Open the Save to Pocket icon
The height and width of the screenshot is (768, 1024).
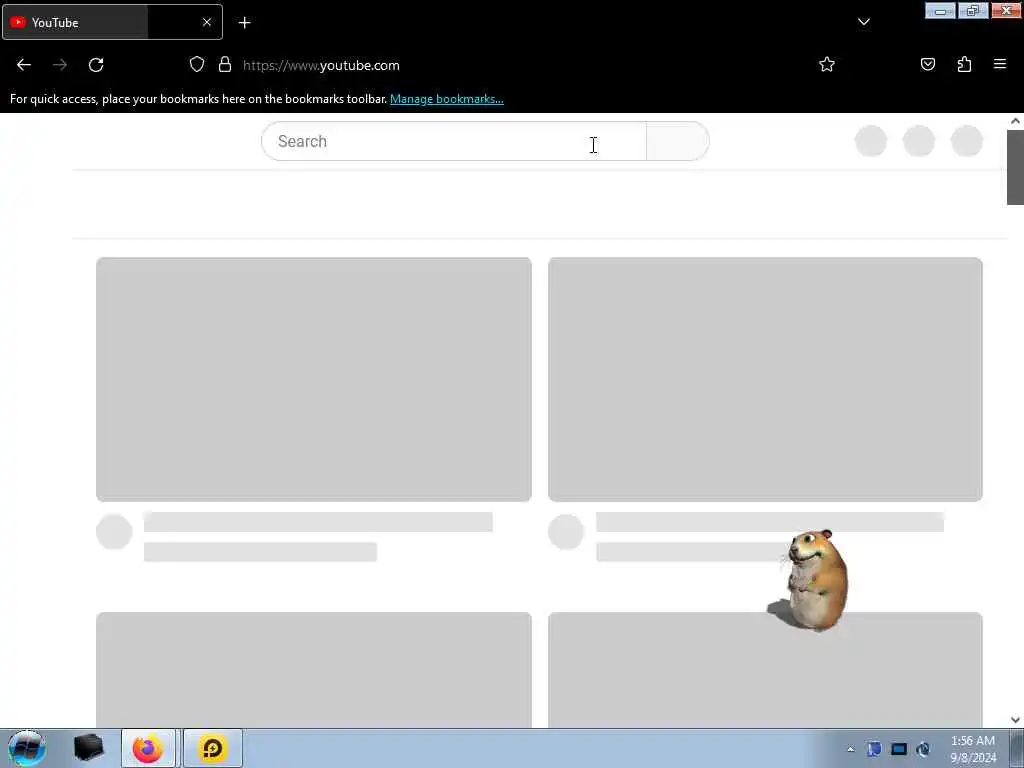pyautogui.click(x=927, y=64)
